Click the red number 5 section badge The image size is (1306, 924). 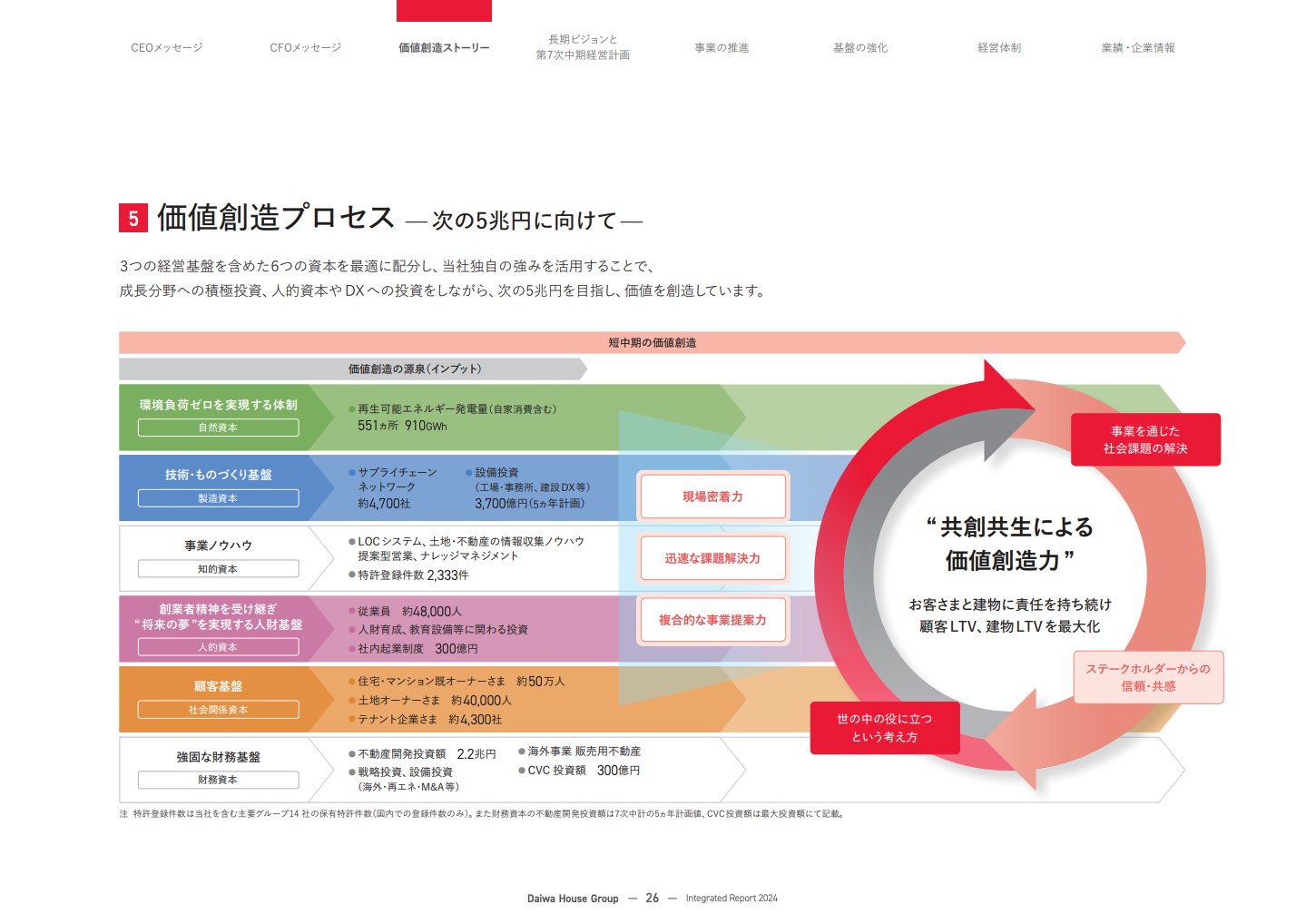[133, 219]
